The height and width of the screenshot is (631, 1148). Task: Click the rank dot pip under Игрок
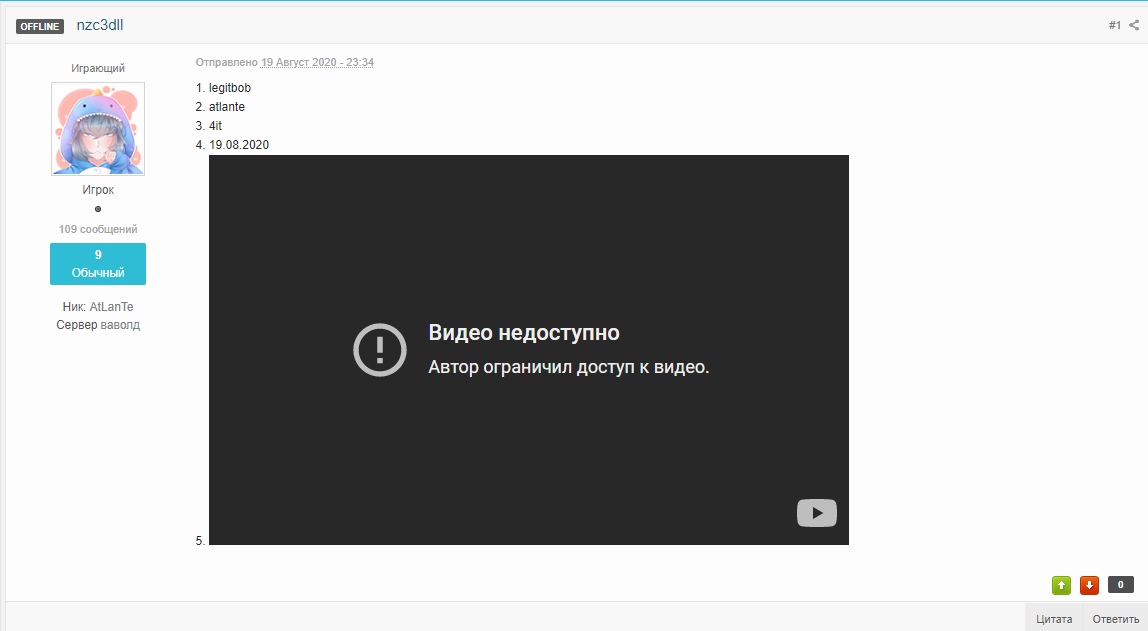tap(98, 209)
